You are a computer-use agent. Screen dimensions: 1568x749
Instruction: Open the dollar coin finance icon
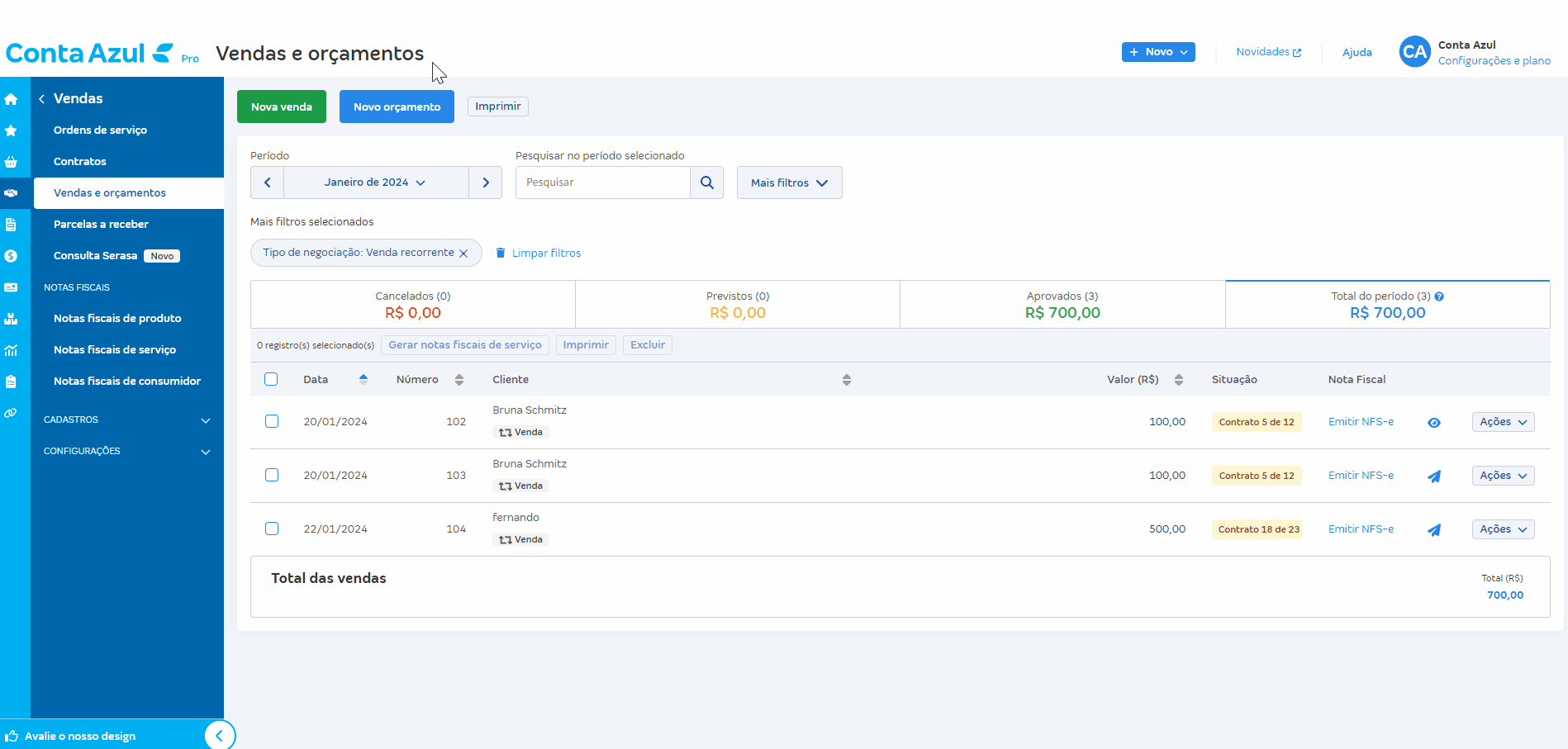[11, 256]
